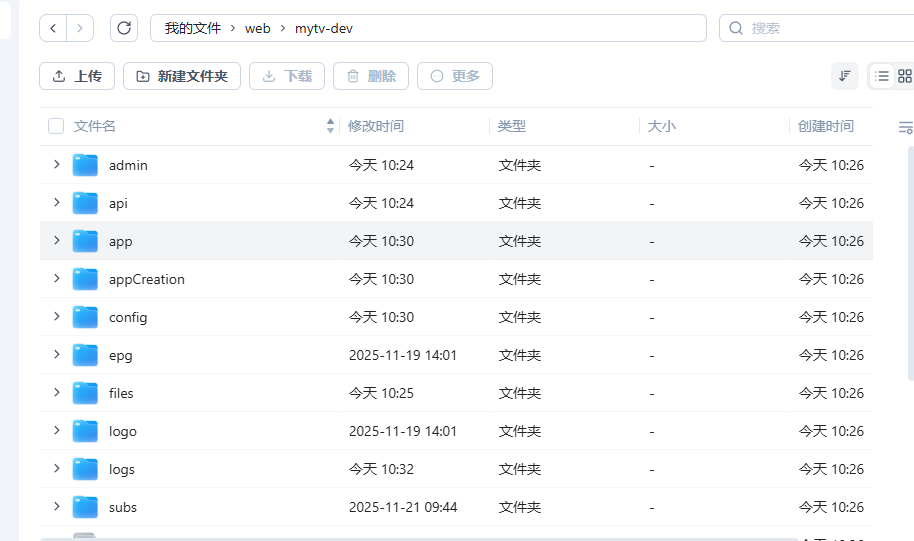Expand the api folder row
Screen dimensions: 914x541
[57, 202]
